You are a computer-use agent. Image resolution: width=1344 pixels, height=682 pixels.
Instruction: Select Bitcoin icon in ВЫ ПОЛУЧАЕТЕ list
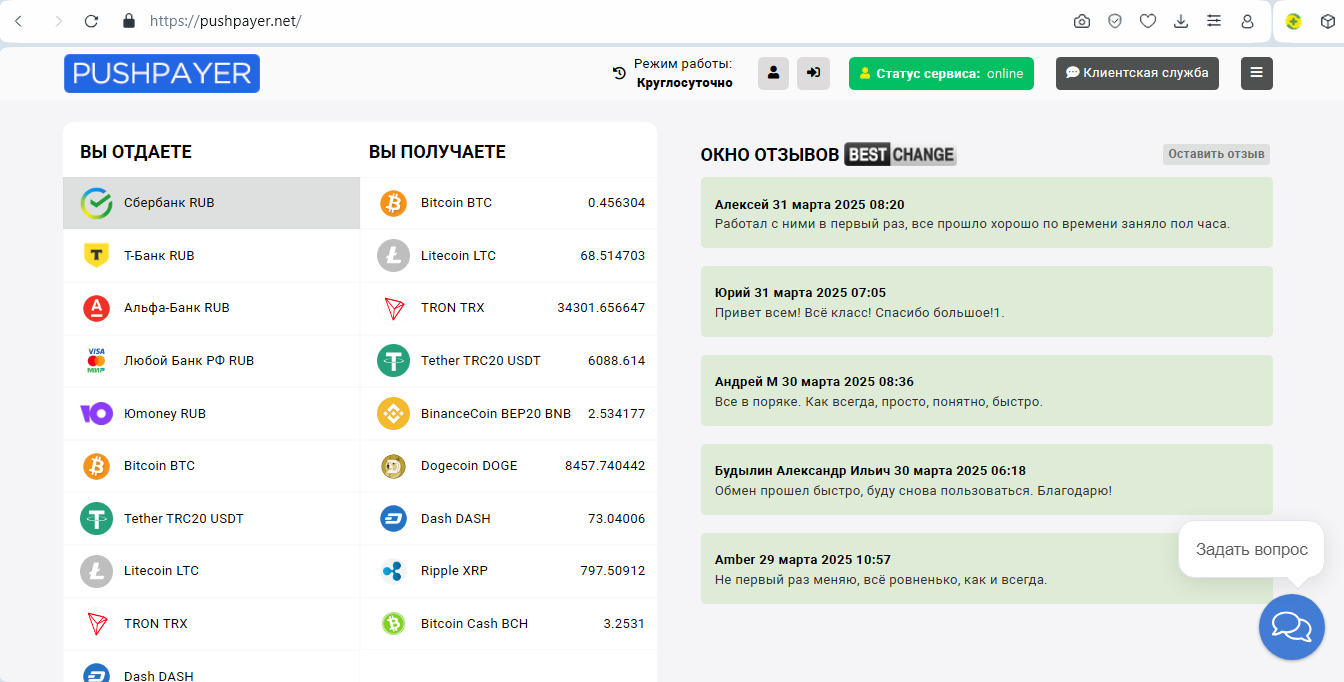394,203
